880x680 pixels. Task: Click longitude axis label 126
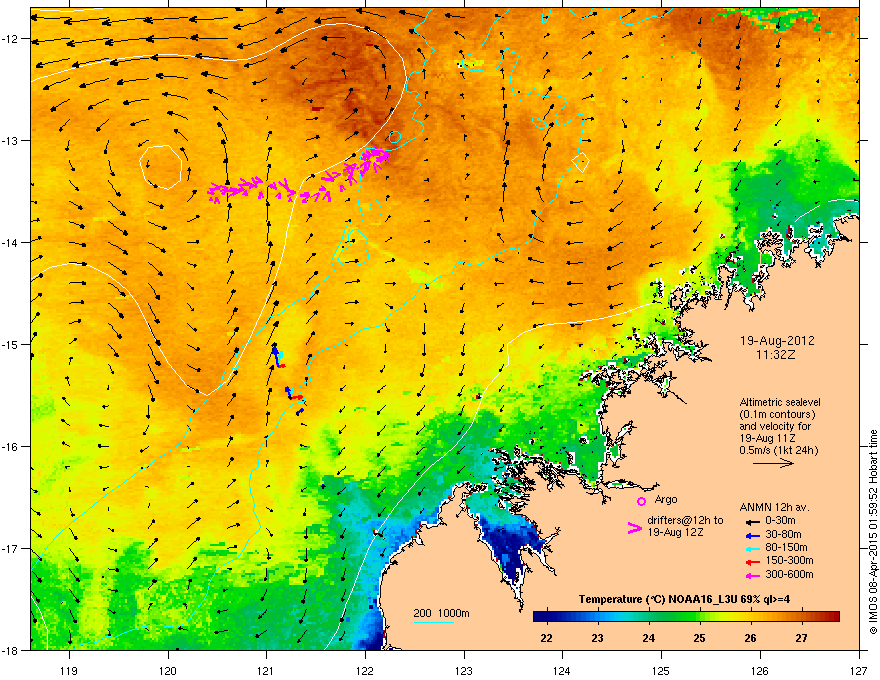[x=760, y=670]
